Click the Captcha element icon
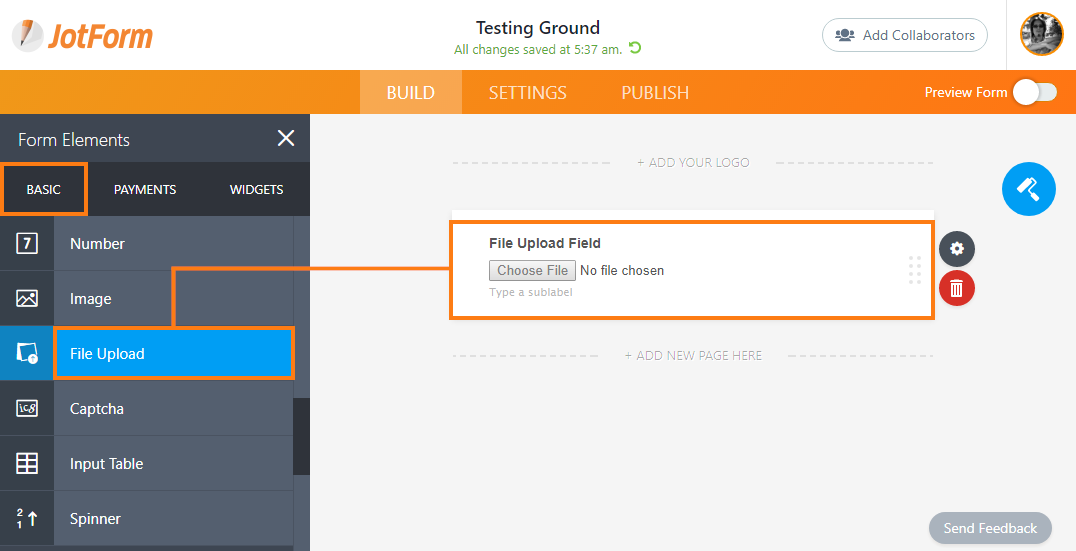The image size is (1076, 551). [x=27, y=408]
